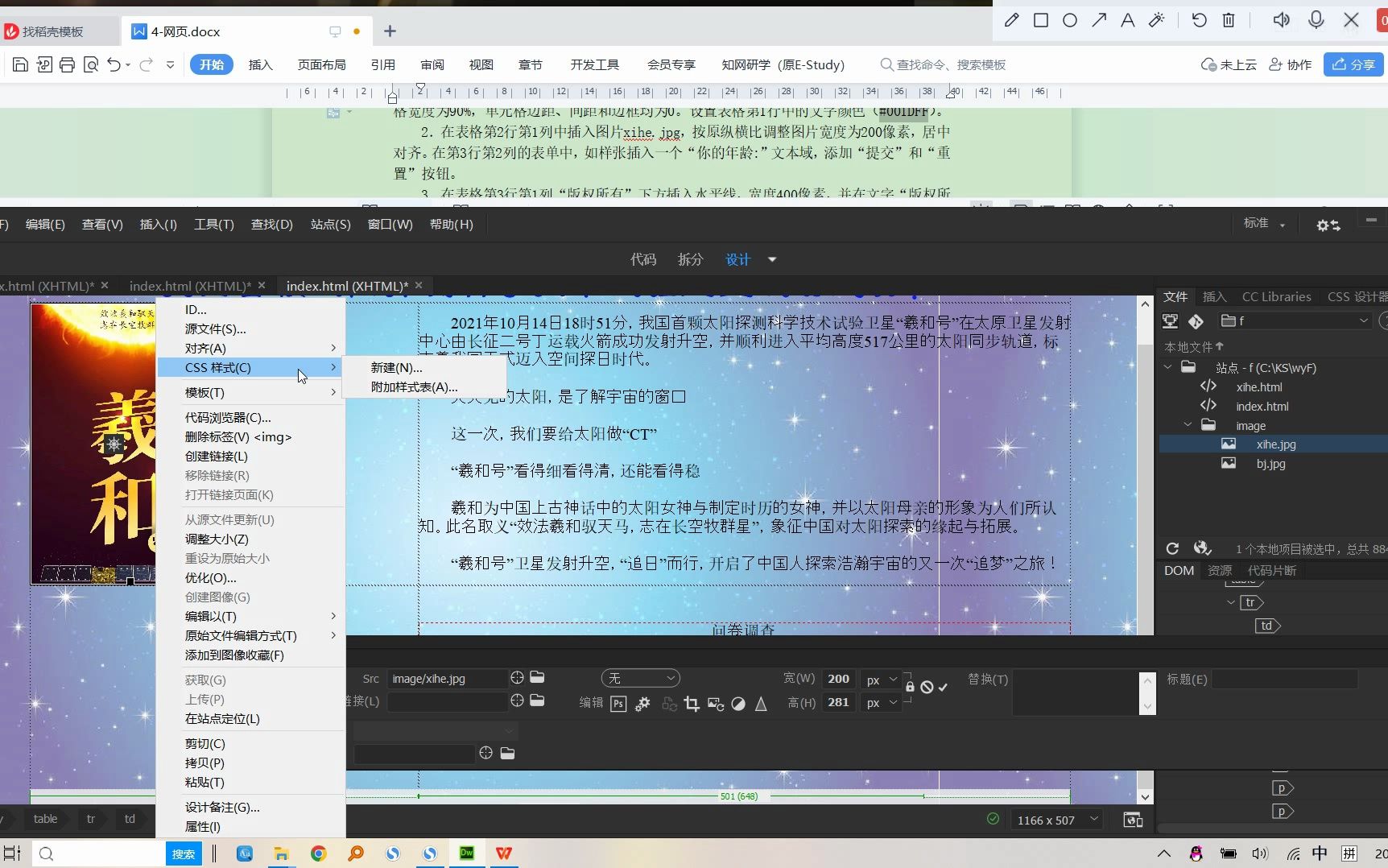
Task: Open image edit settings gear icon
Action: point(642,704)
